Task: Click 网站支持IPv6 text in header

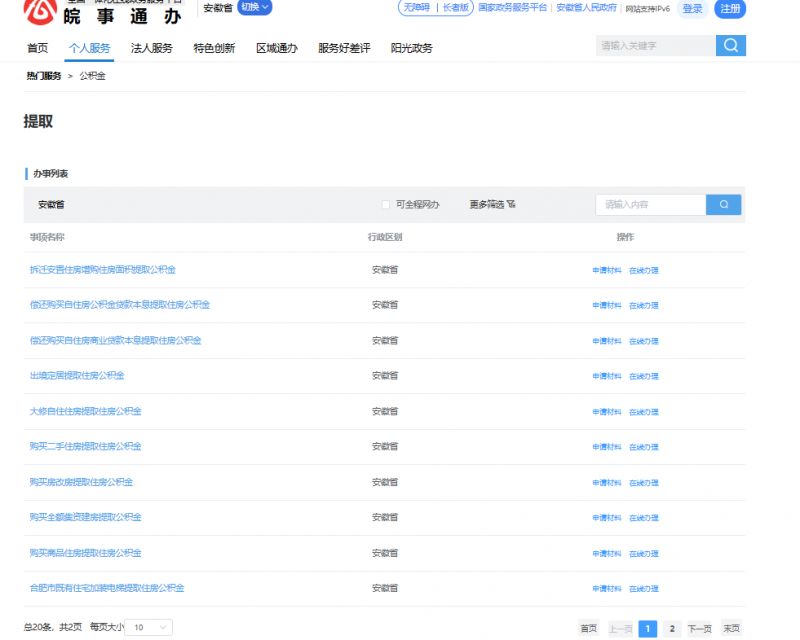Action: [647, 9]
